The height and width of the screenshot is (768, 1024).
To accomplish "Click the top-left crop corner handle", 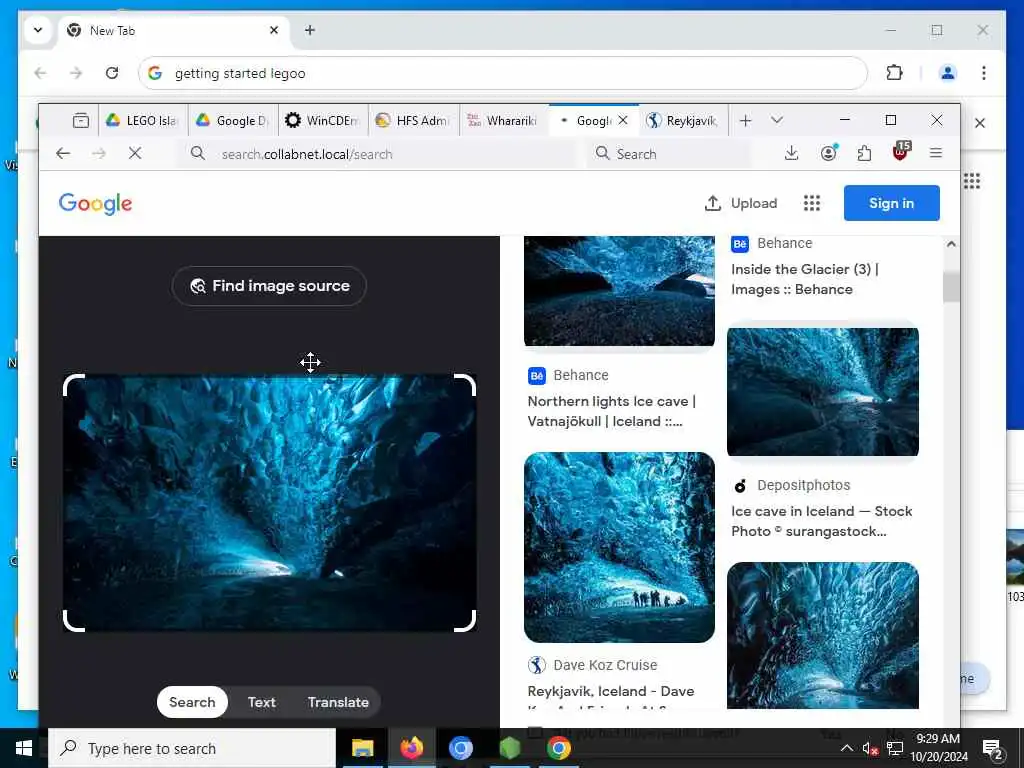I will tap(74, 385).
